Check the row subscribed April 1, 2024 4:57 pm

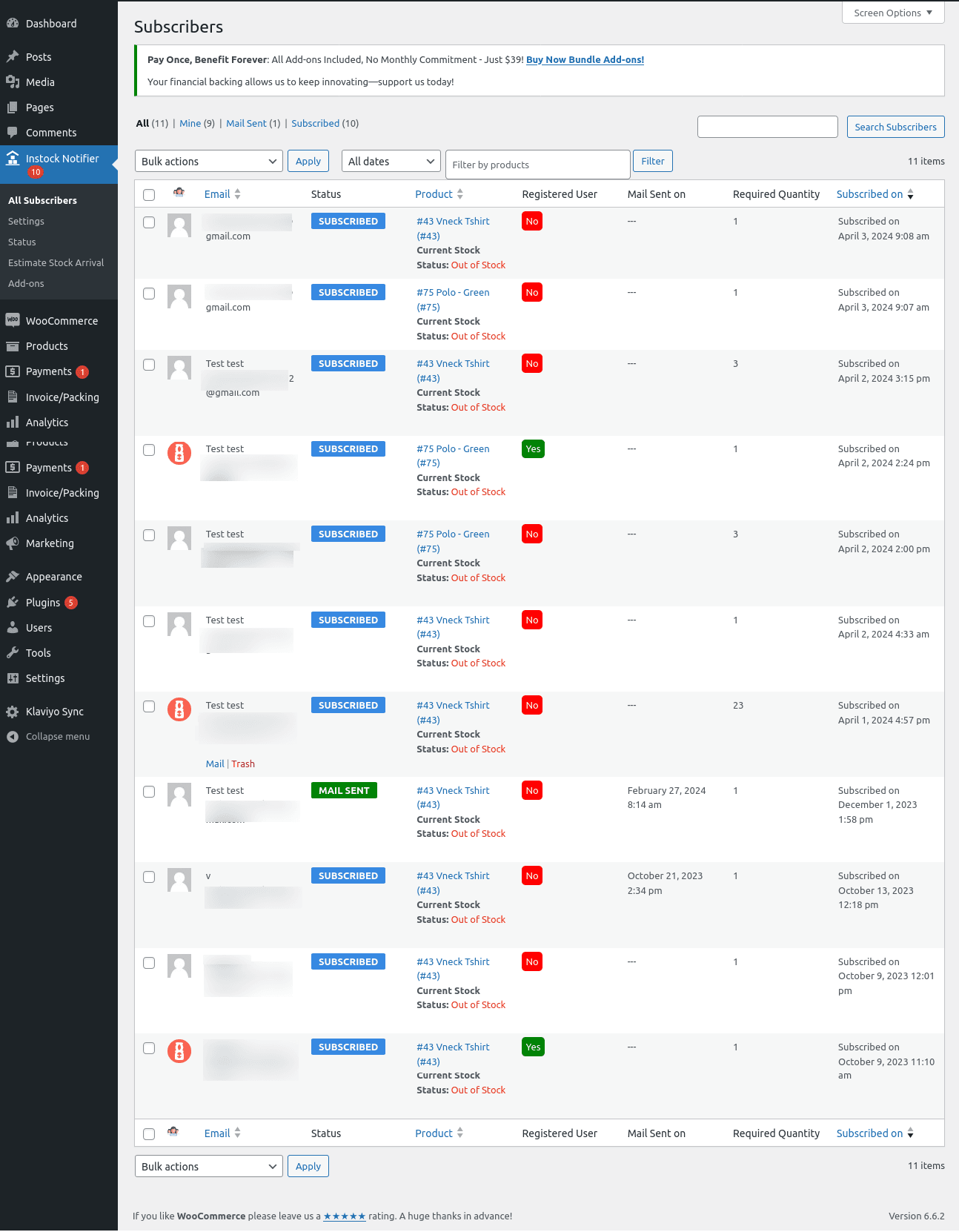149,706
